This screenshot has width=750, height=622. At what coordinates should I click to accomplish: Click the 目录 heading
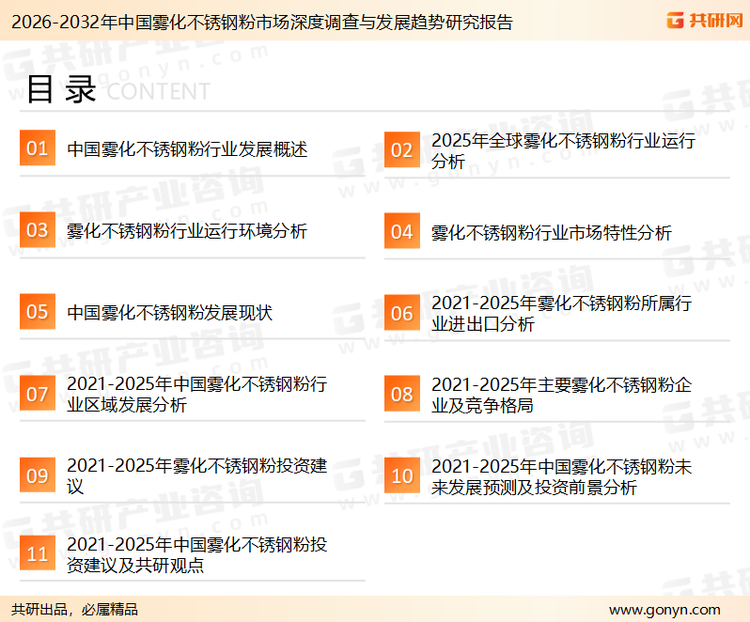[x=61, y=89]
